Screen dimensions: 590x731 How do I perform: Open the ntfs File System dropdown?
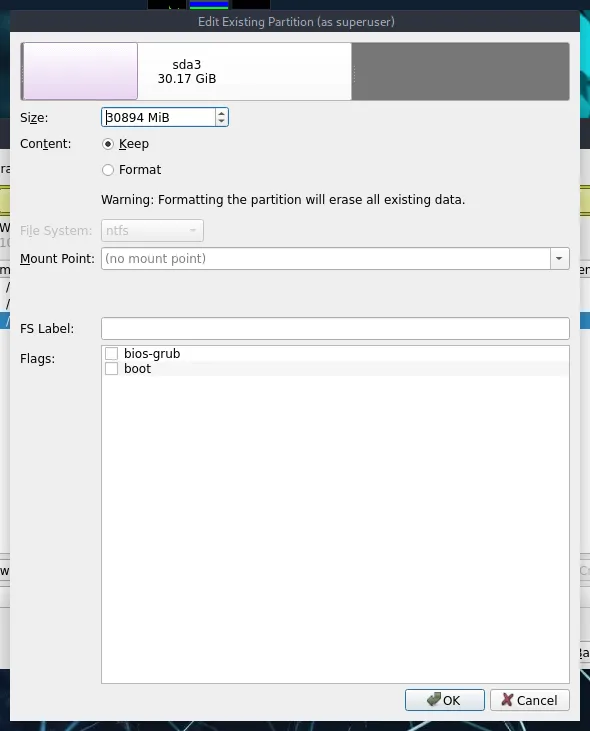pyautogui.click(x=152, y=230)
